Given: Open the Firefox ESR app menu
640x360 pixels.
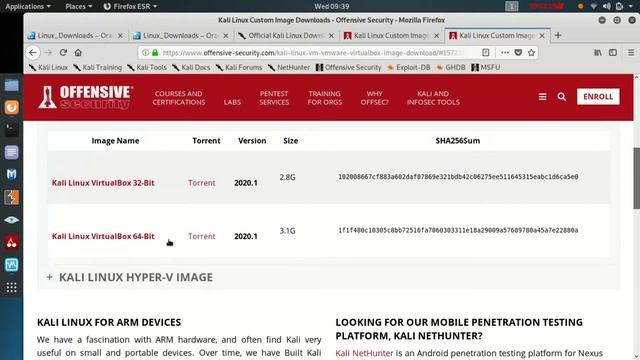Looking at the screenshot, I should 130,6.
